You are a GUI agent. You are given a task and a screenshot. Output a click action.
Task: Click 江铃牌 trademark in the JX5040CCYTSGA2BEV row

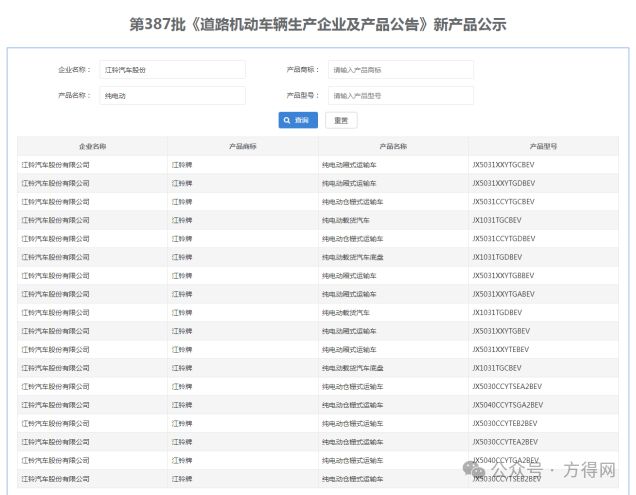tap(182, 405)
